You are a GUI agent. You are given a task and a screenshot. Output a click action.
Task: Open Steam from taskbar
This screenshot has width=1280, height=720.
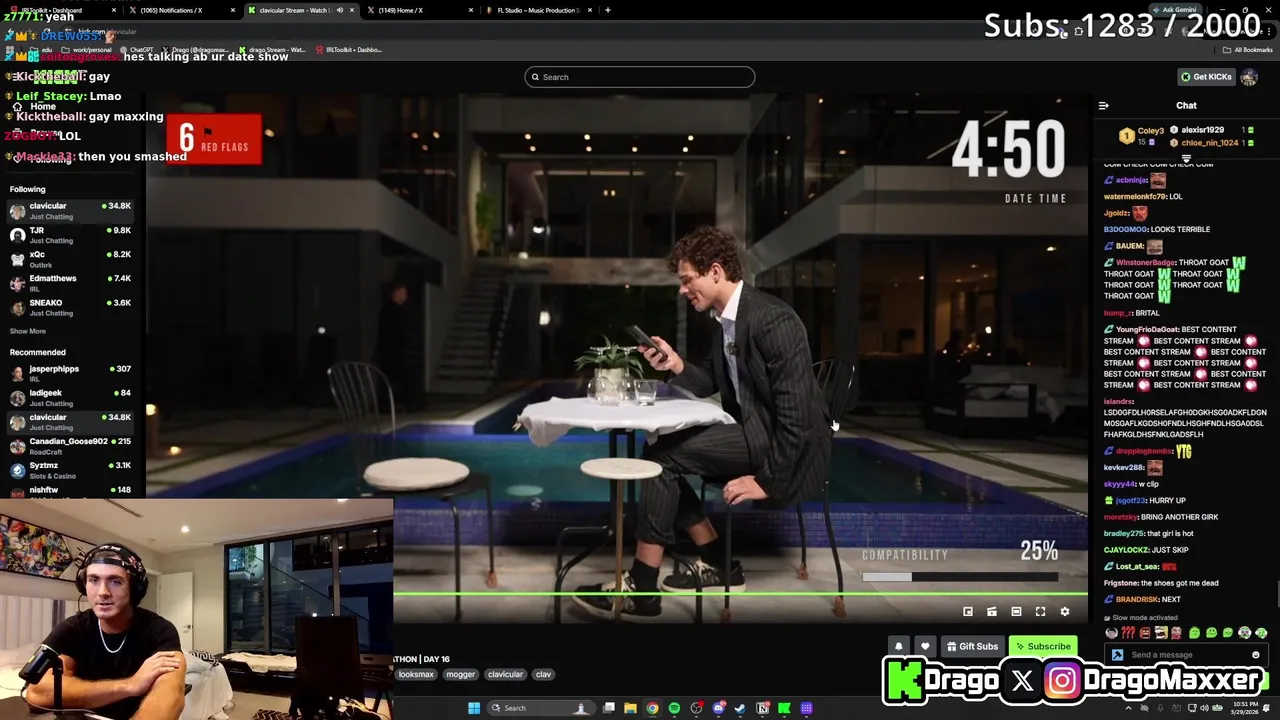[x=740, y=708]
